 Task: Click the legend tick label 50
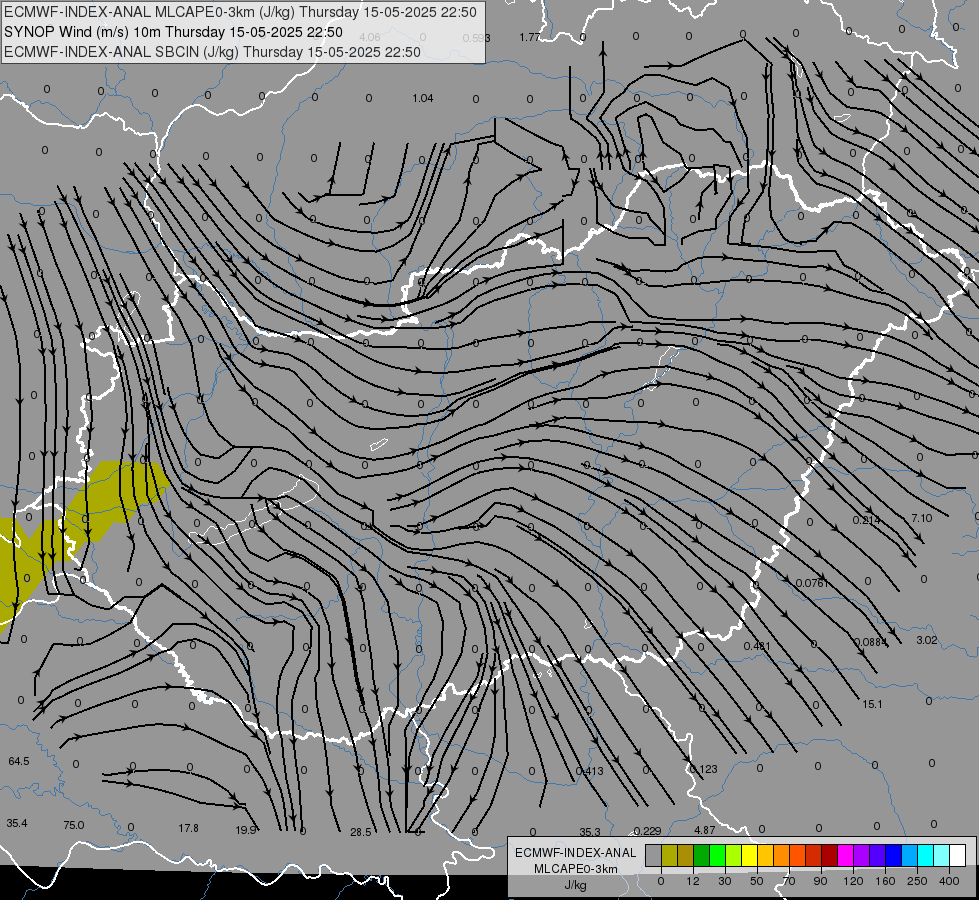[757, 881]
